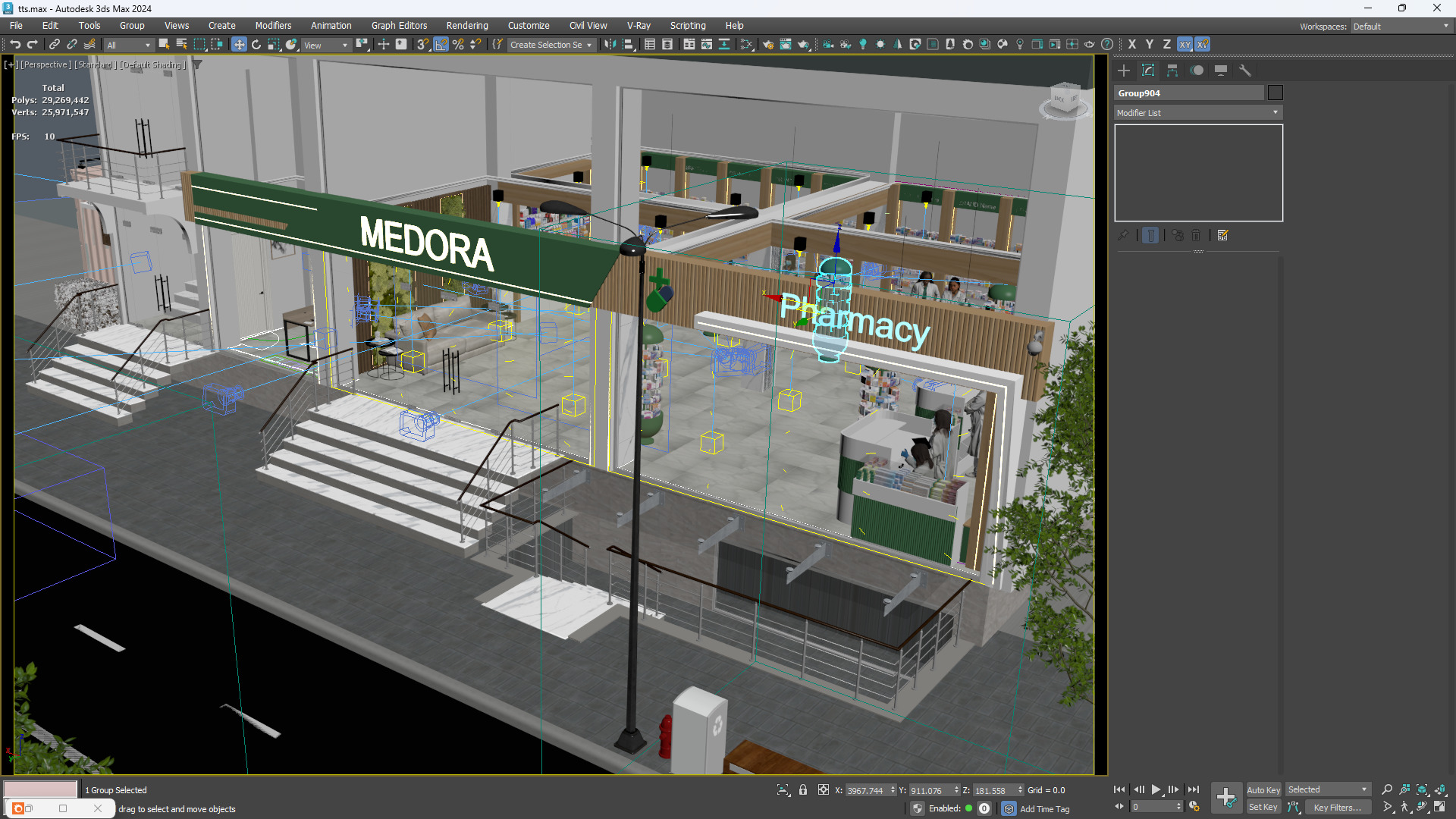Toggle the Selection Lock padlock
The image size is (1456, 819).
[803, 790]
